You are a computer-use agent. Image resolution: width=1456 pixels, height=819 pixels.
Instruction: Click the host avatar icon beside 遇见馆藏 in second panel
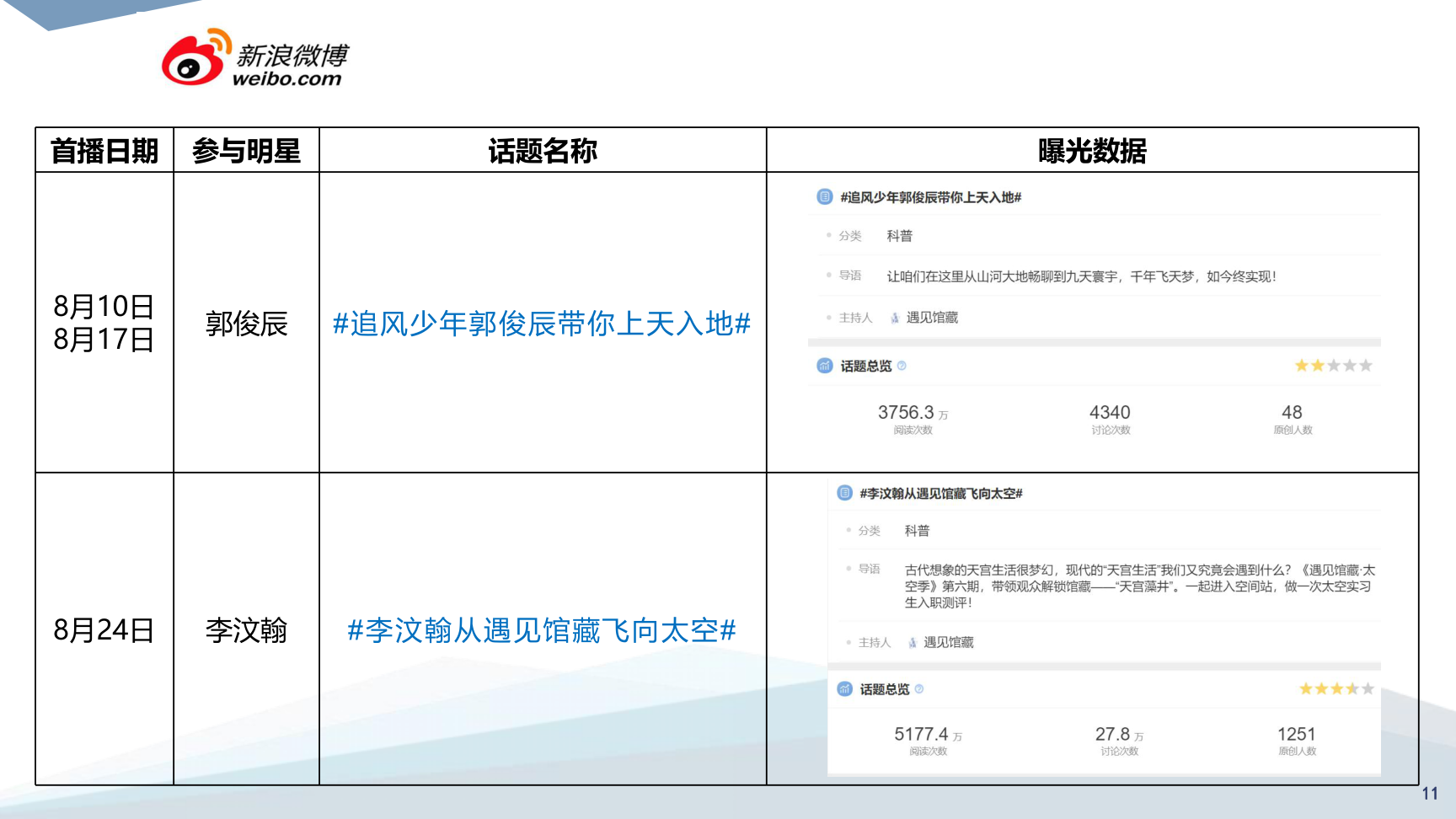pyautogui.click(x=913, y=643)
